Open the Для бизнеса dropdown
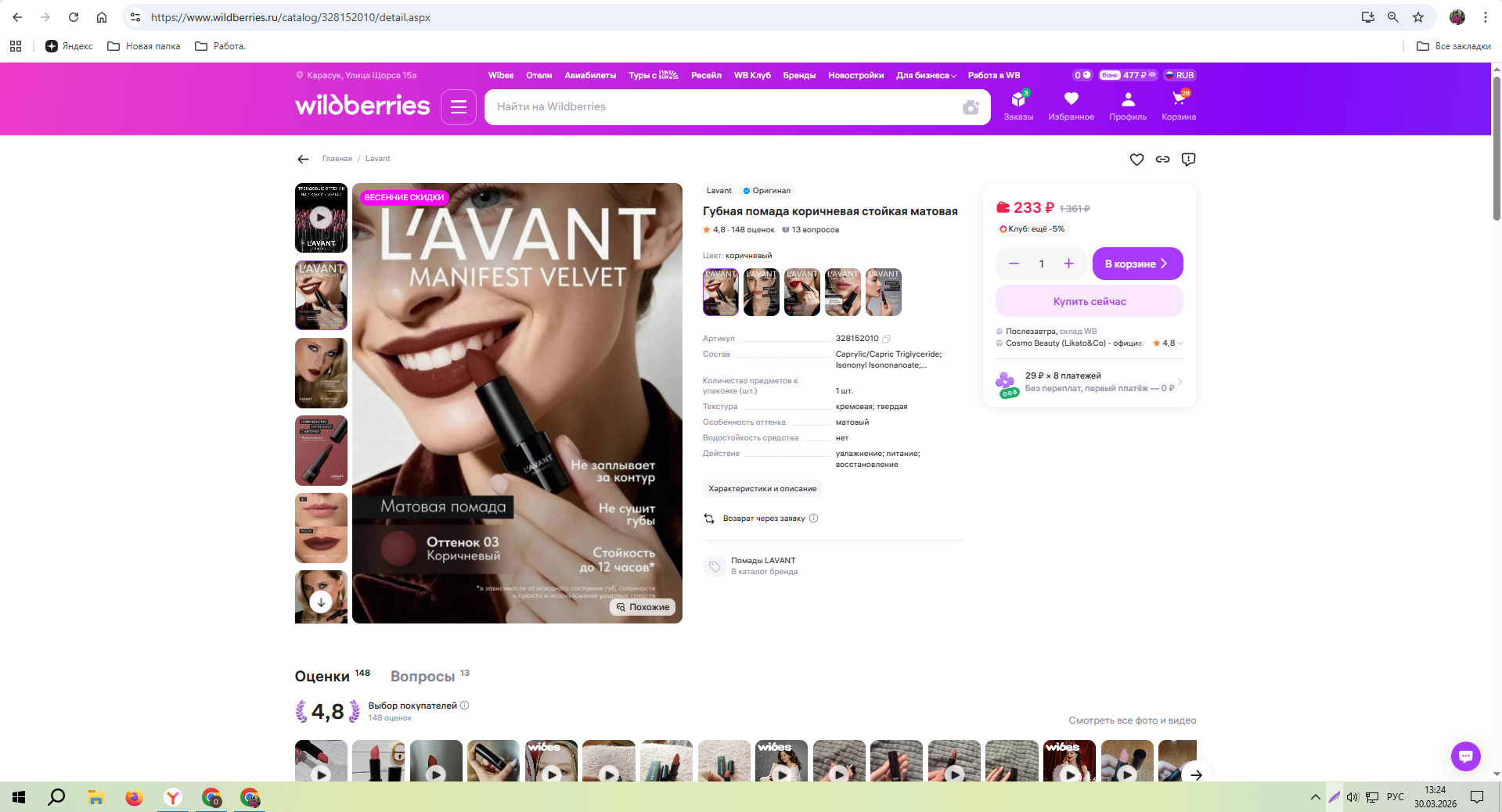Image resolution: width=1502 pixels, height=812 pixels. [x=926, y=76]
